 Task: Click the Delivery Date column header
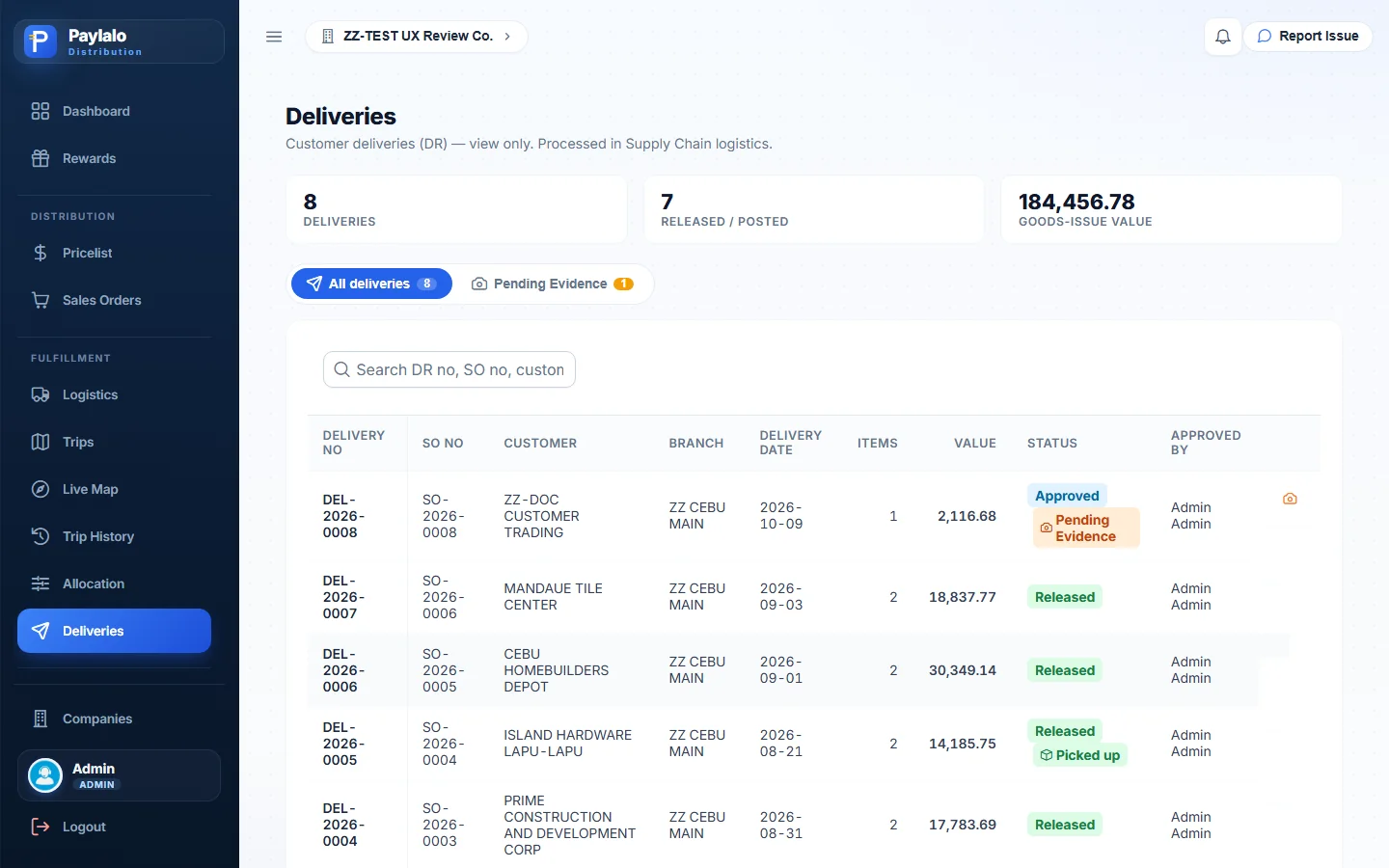pos(791,443)
